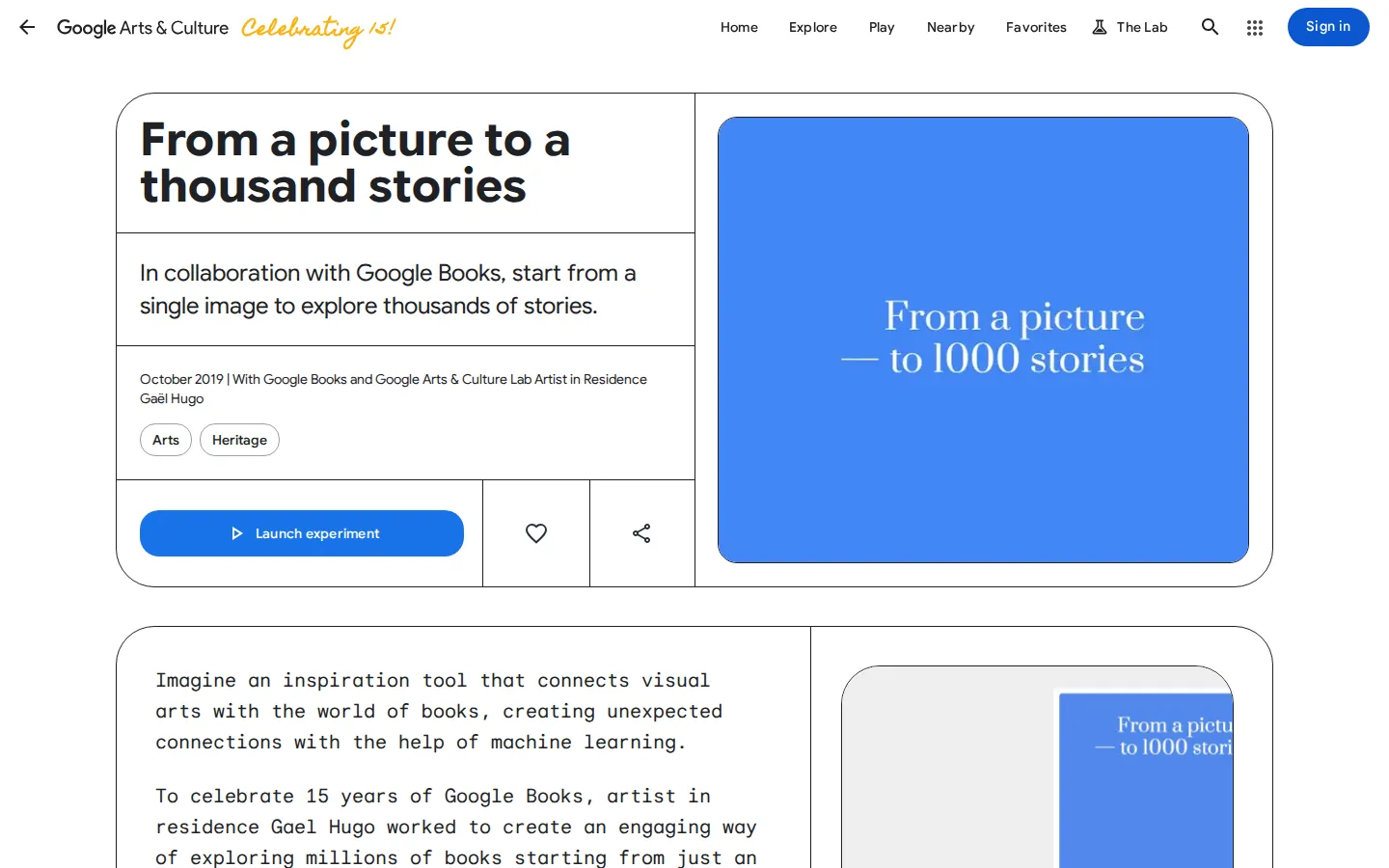Viewport: 1389px width, 868px height.
Task: Click the 'In collaboration with Google Books' description
Action: [388, 289]
